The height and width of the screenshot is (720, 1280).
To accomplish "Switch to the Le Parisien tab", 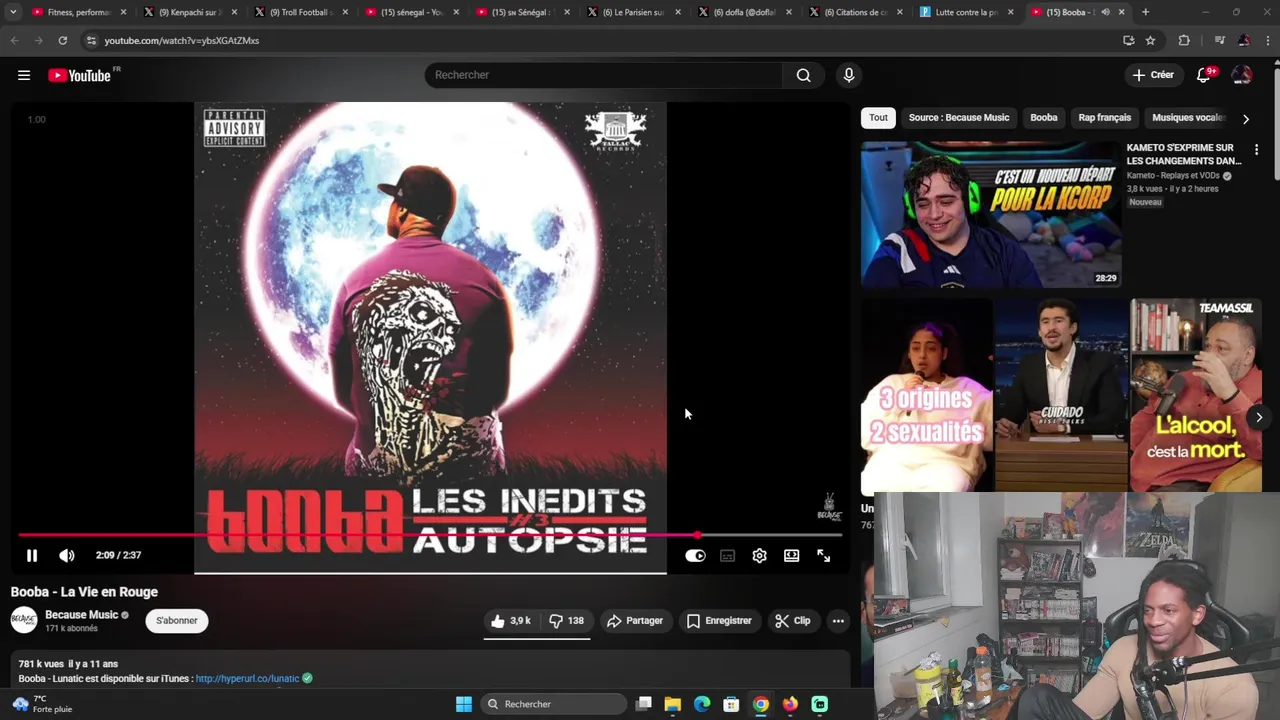I will click(x=635, y=13).
